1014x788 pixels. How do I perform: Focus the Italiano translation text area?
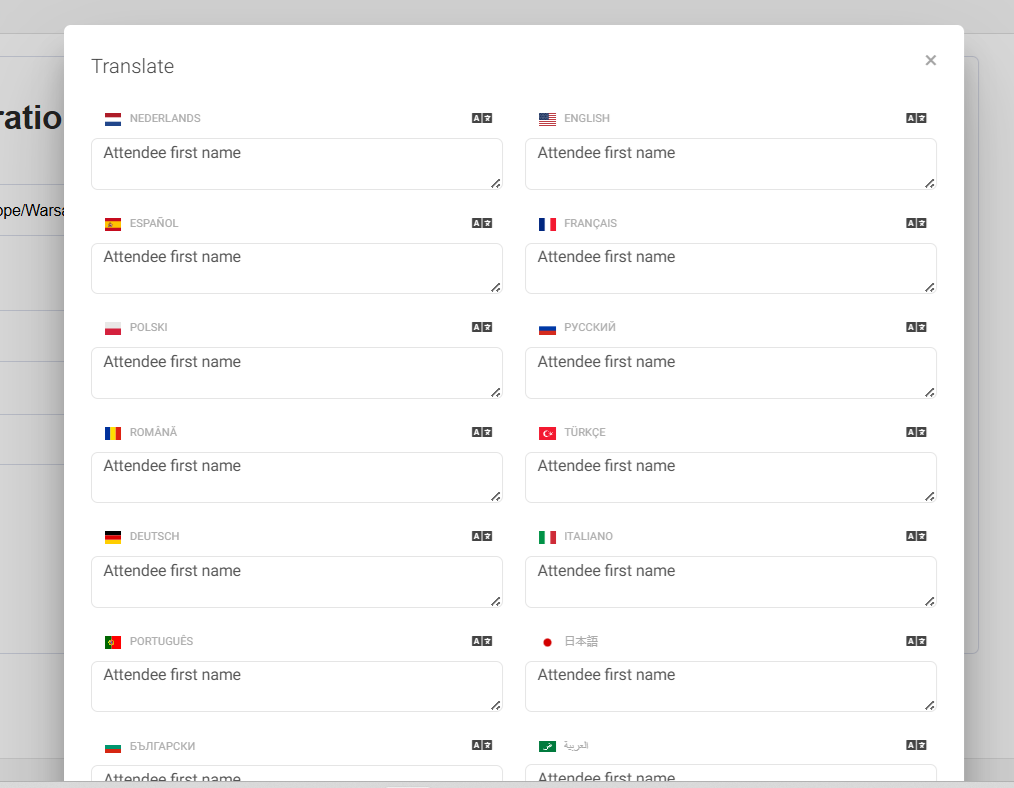pos(730,582)
